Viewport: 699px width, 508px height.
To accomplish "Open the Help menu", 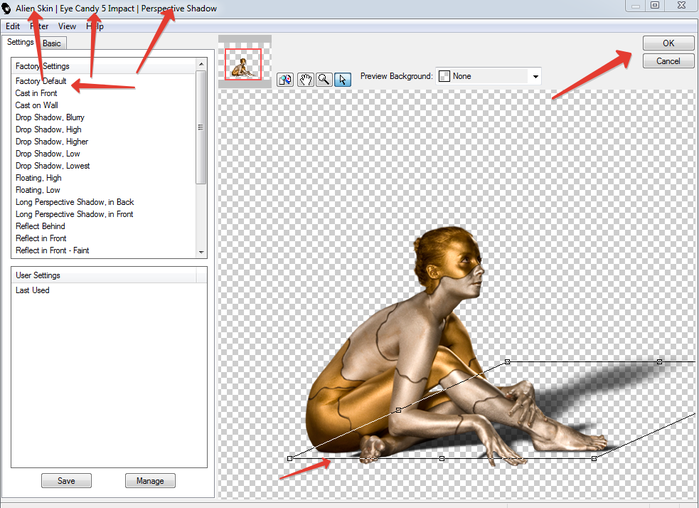I will 95,26.
